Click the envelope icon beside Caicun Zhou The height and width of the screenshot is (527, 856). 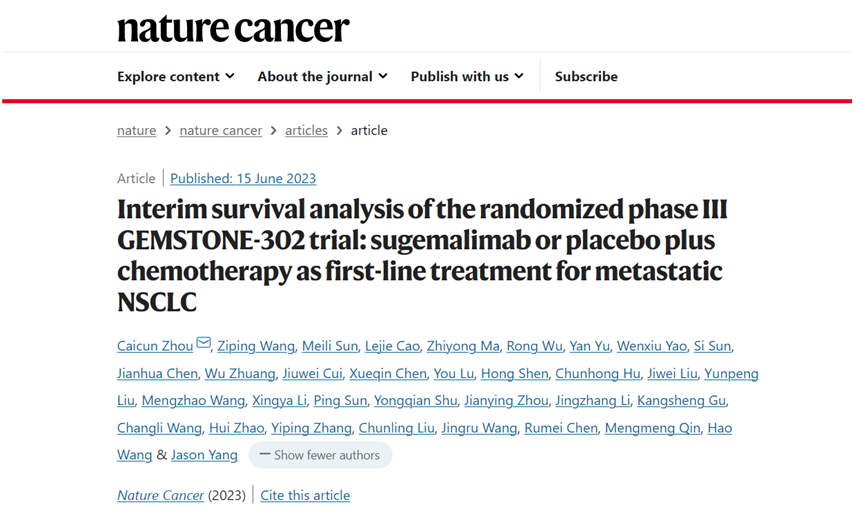coord(204,343)
